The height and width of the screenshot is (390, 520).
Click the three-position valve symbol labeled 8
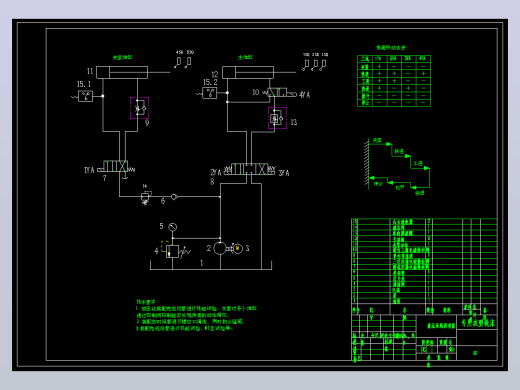coord(249,169)
